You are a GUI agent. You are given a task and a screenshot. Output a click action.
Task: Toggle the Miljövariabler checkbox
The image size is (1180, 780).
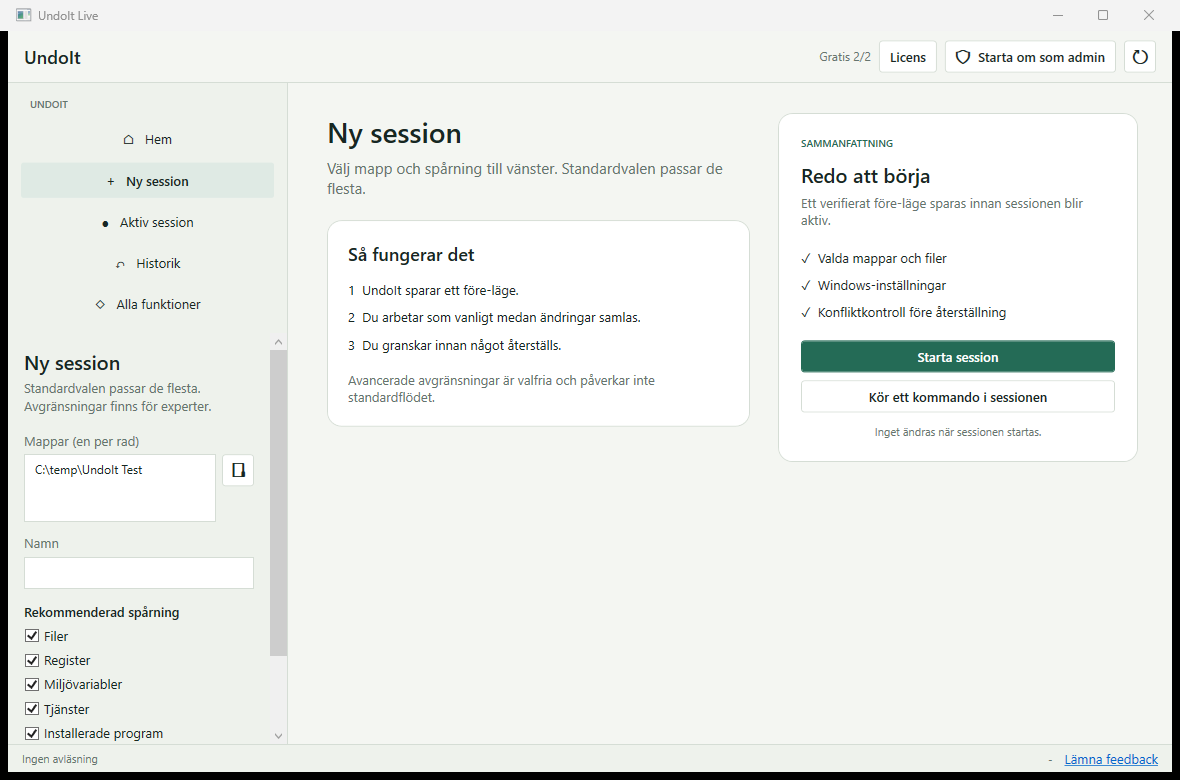point(32,684)
